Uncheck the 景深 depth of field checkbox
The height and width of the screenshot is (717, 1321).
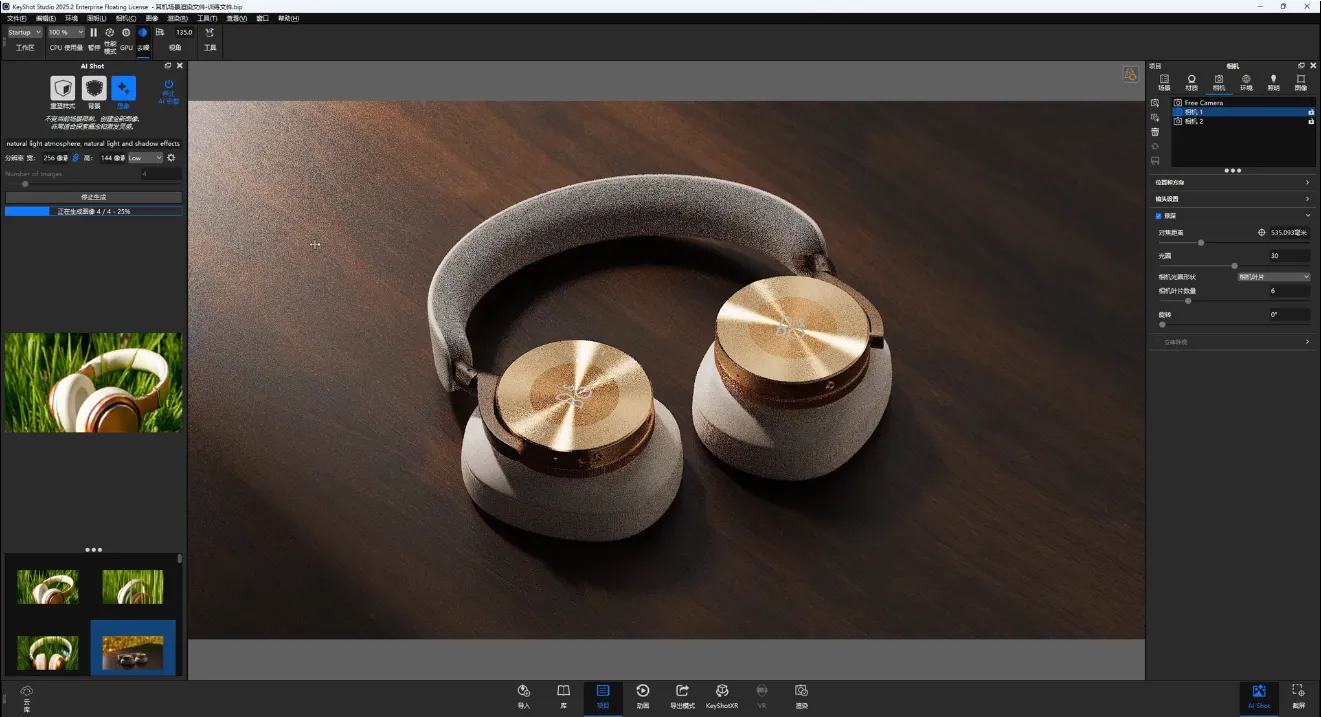pos(1158,216)
